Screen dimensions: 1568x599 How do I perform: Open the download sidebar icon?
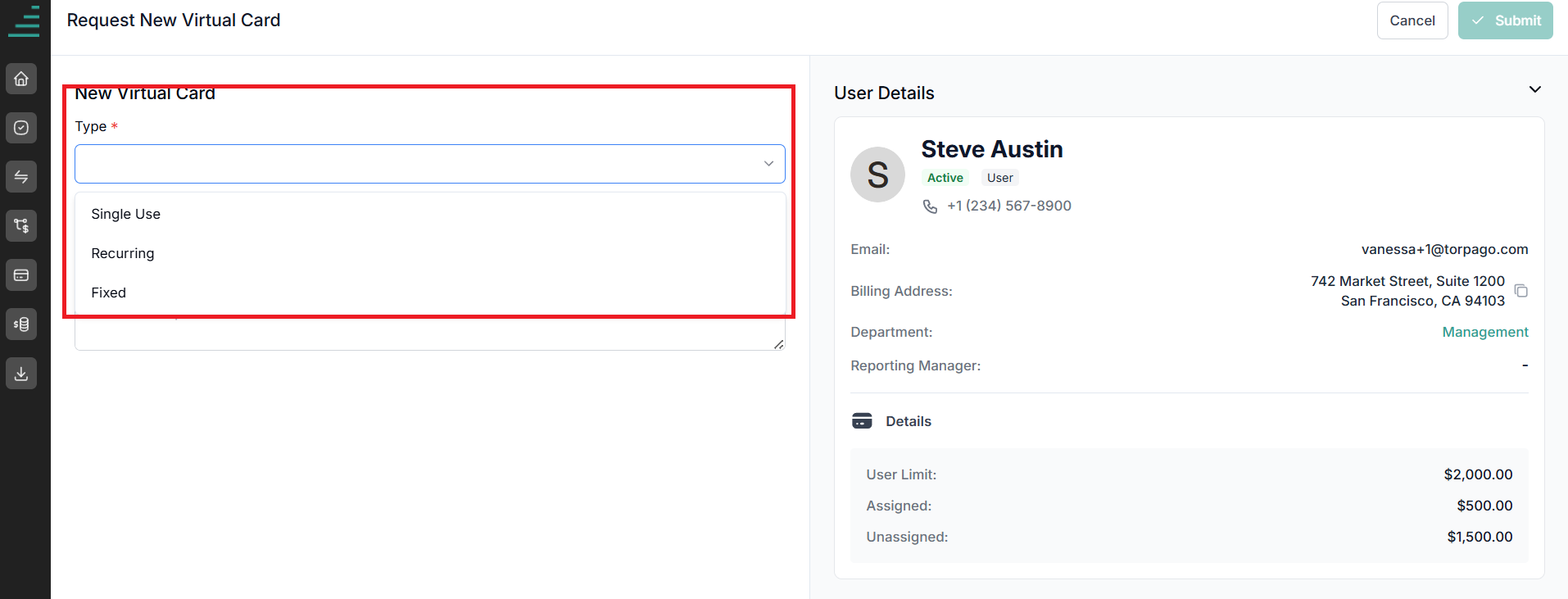21,374
